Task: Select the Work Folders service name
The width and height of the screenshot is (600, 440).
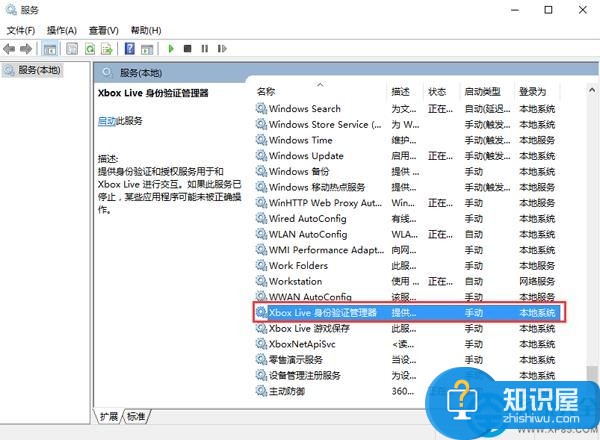Action: tap(298, 266)
